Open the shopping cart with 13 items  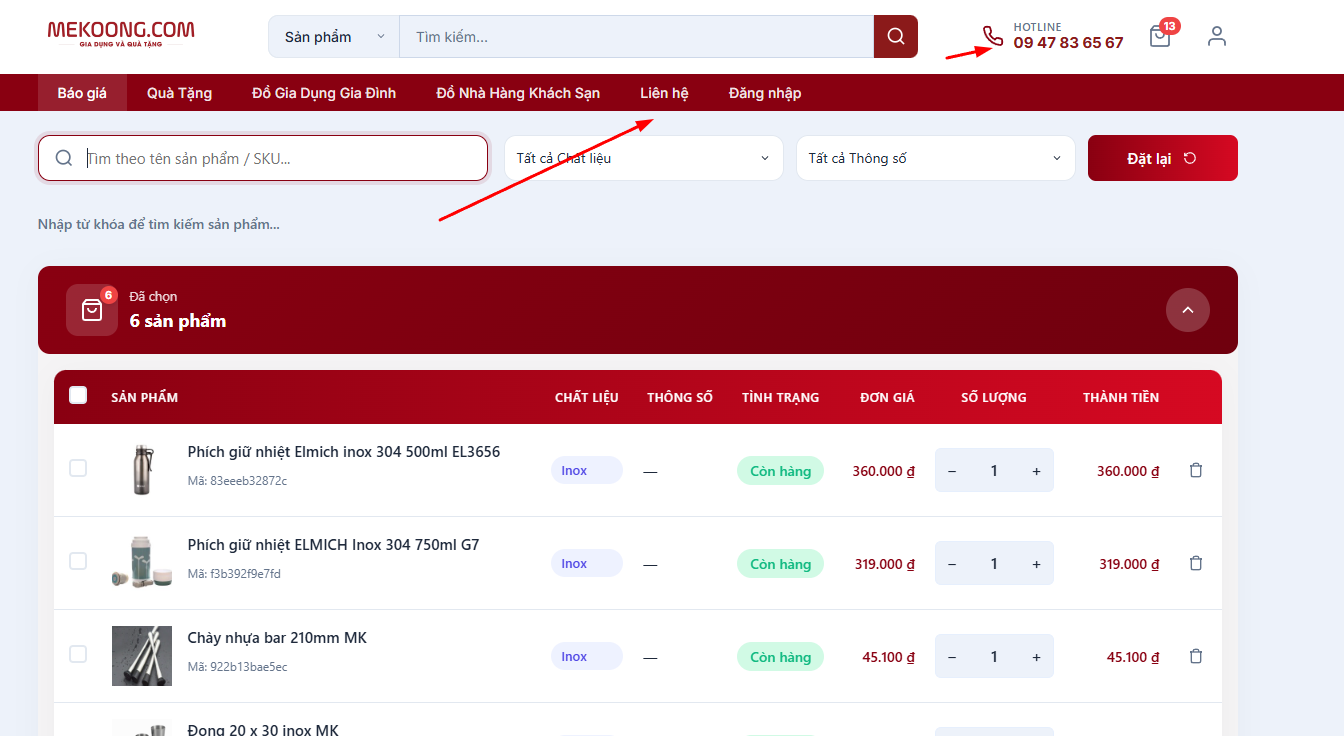[1160, 37]
